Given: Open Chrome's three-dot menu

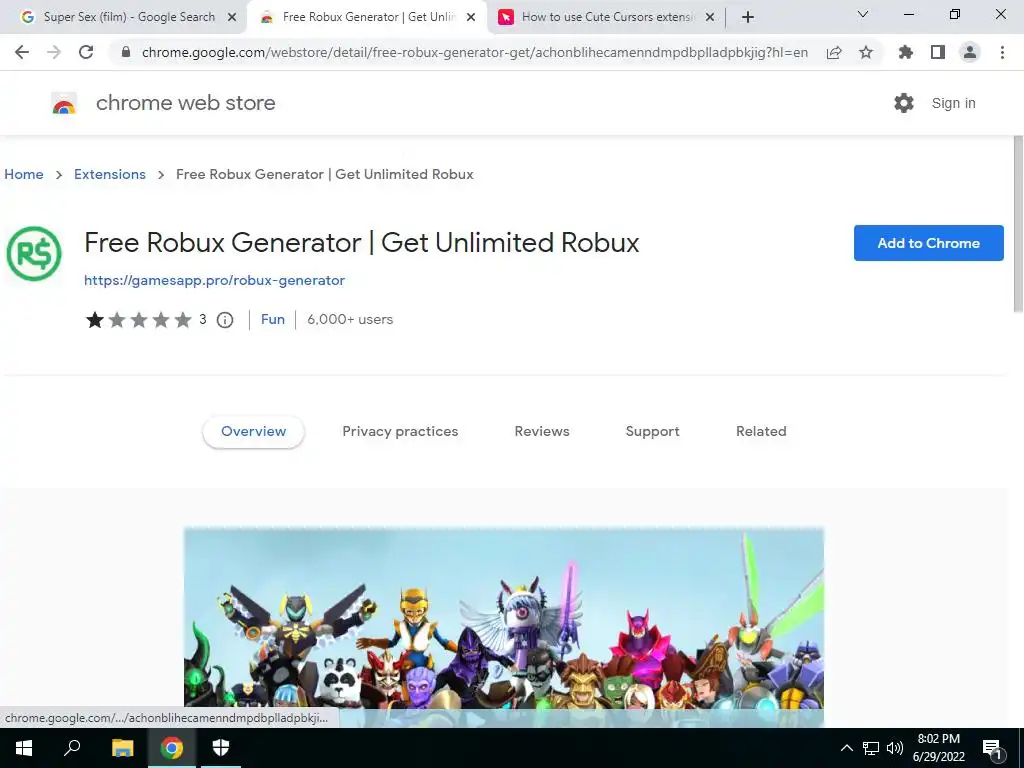Looking at the screenshot, I should pyautogui.click(x=1002, y=52).
